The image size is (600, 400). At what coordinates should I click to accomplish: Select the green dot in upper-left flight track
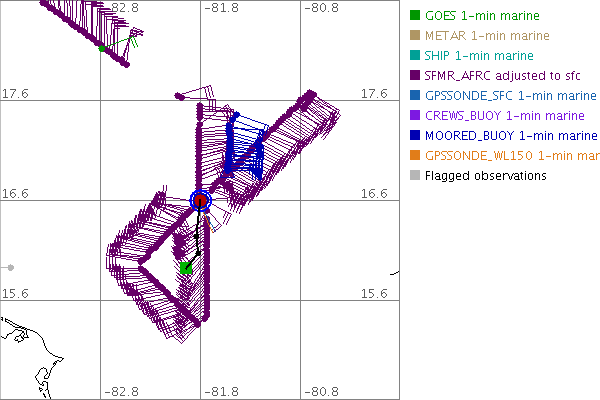pos(102,48)
